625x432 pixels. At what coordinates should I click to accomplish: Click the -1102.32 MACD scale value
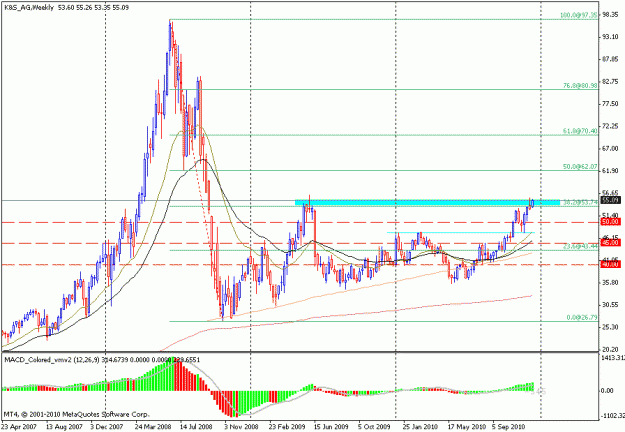coord(613,416)
